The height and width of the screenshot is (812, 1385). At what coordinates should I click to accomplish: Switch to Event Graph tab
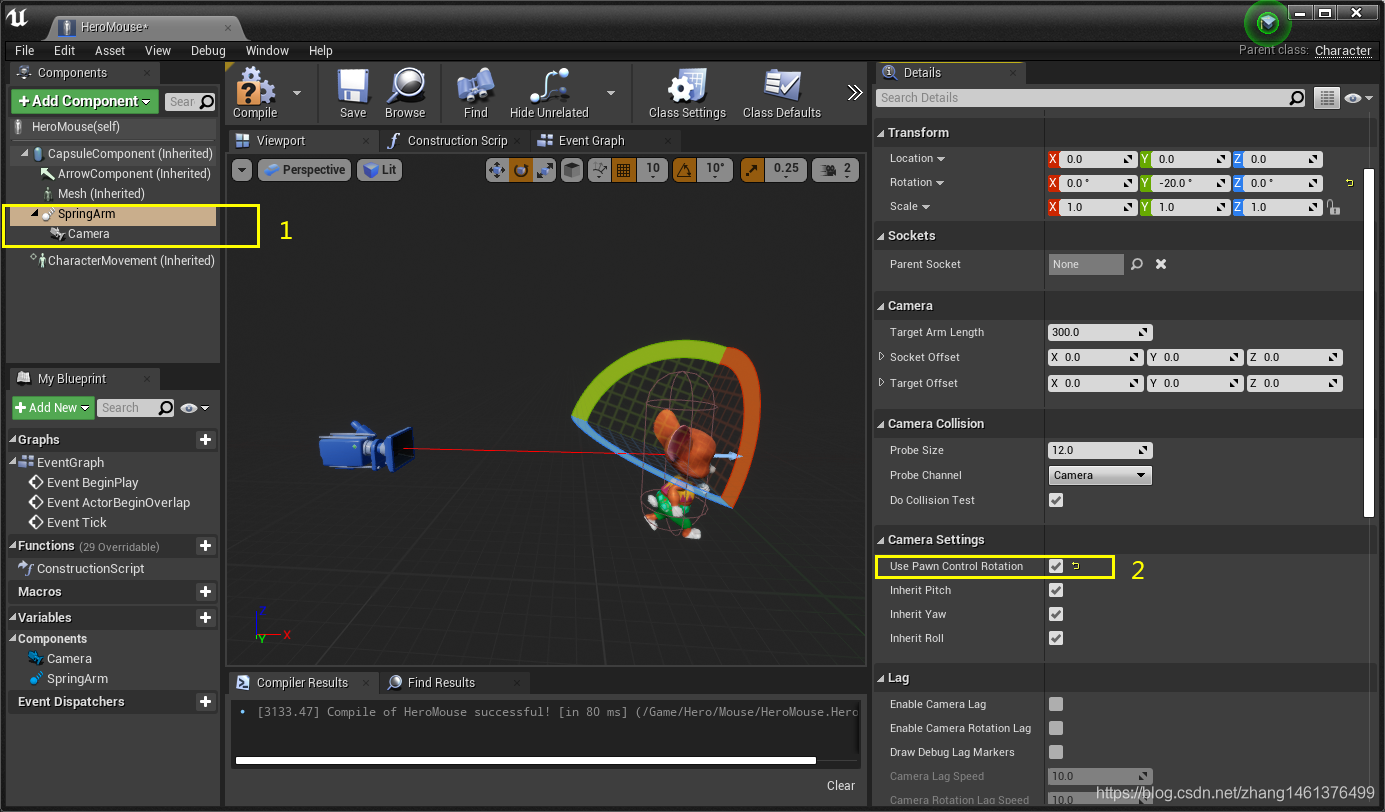[591, 141]
